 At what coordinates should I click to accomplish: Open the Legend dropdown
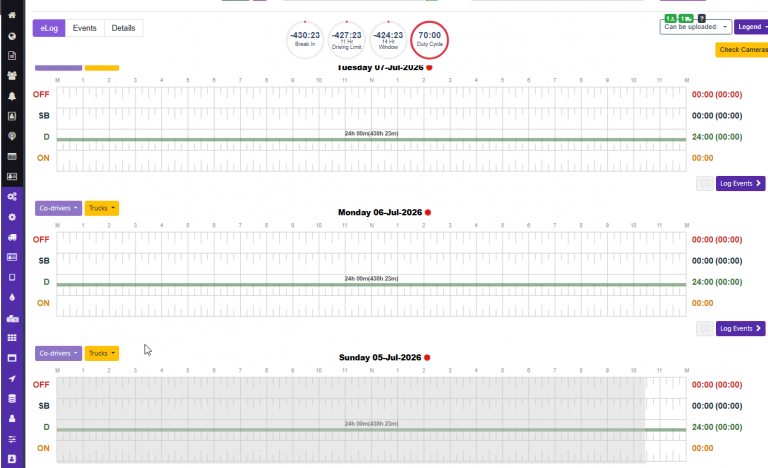tap(752, 27)
